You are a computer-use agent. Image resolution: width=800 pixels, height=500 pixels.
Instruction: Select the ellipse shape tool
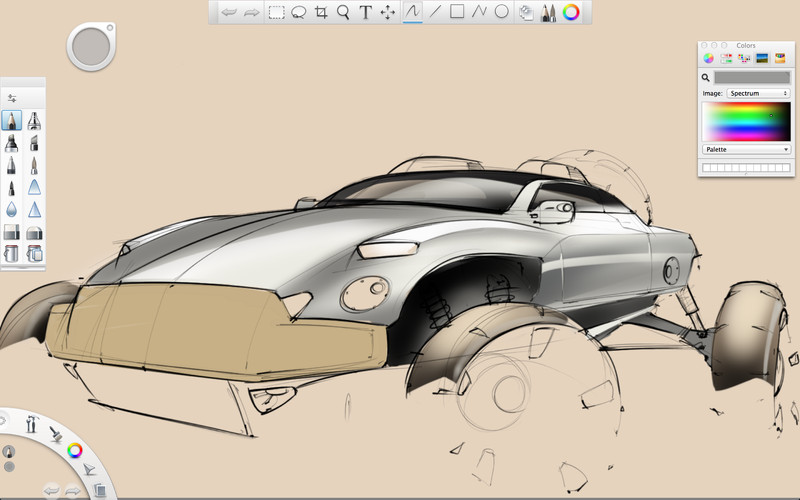point(502,13)
